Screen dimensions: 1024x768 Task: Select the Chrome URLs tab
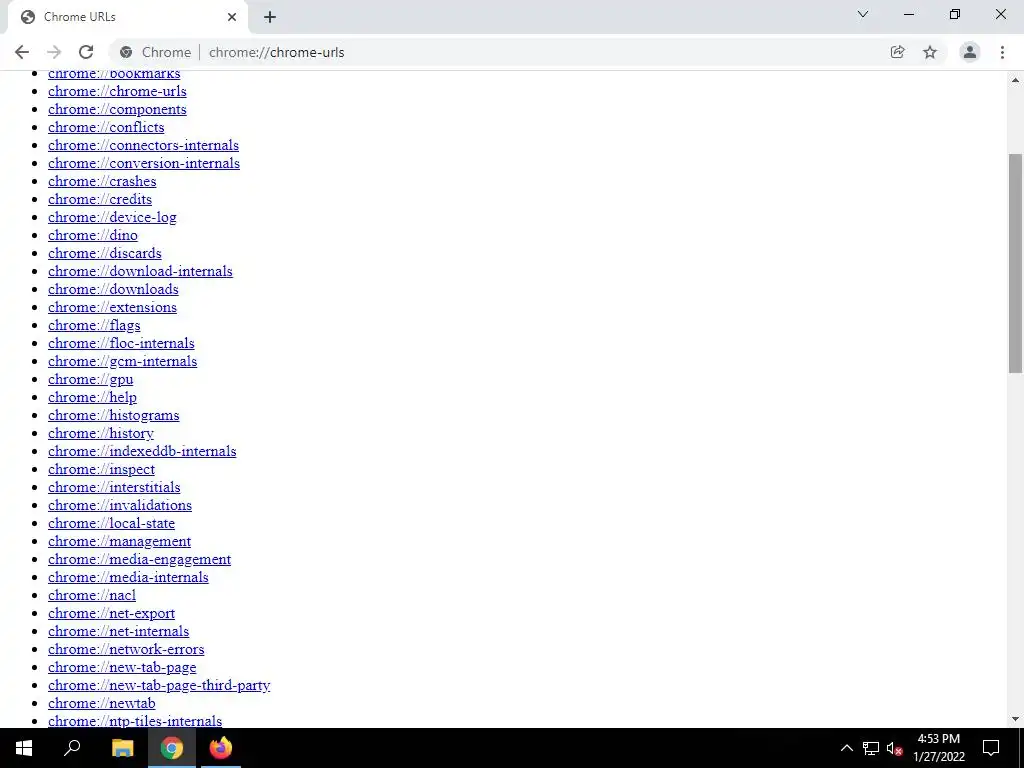coord(127,17)
